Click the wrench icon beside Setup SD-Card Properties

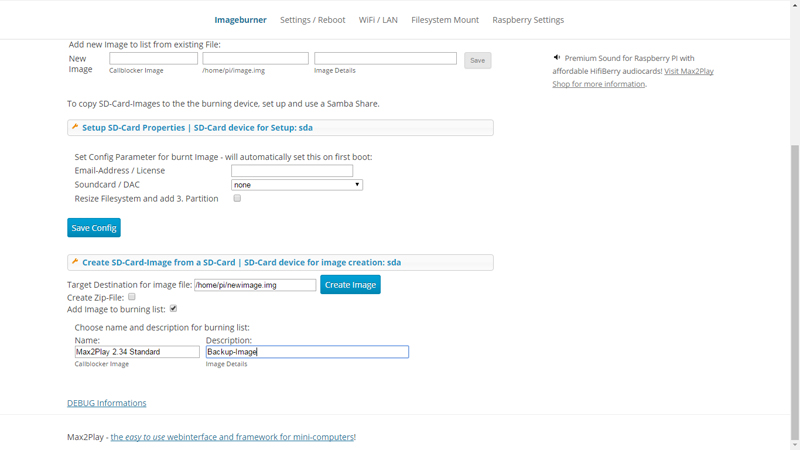point(75,127)
